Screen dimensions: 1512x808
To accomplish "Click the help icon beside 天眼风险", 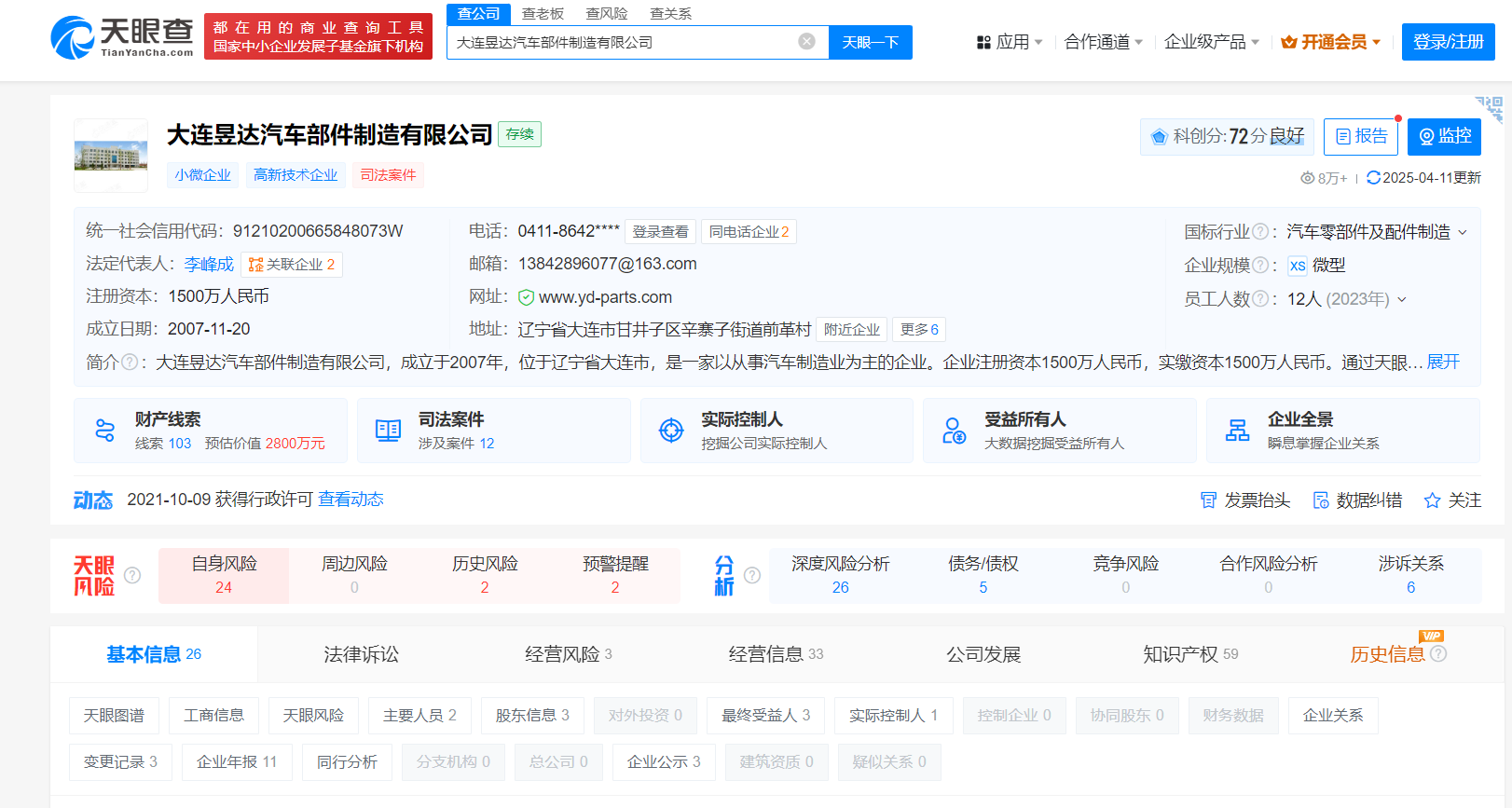I will (x=132, y=575).
